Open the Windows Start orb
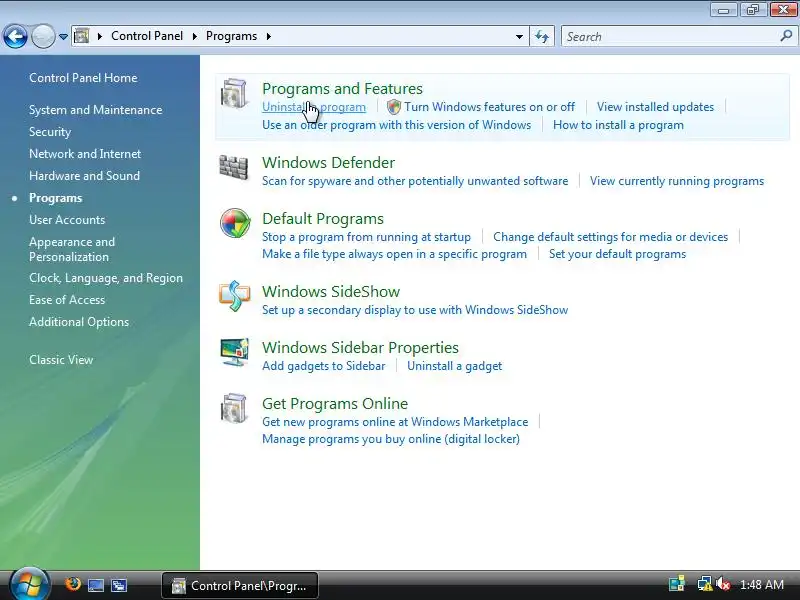 29,585
